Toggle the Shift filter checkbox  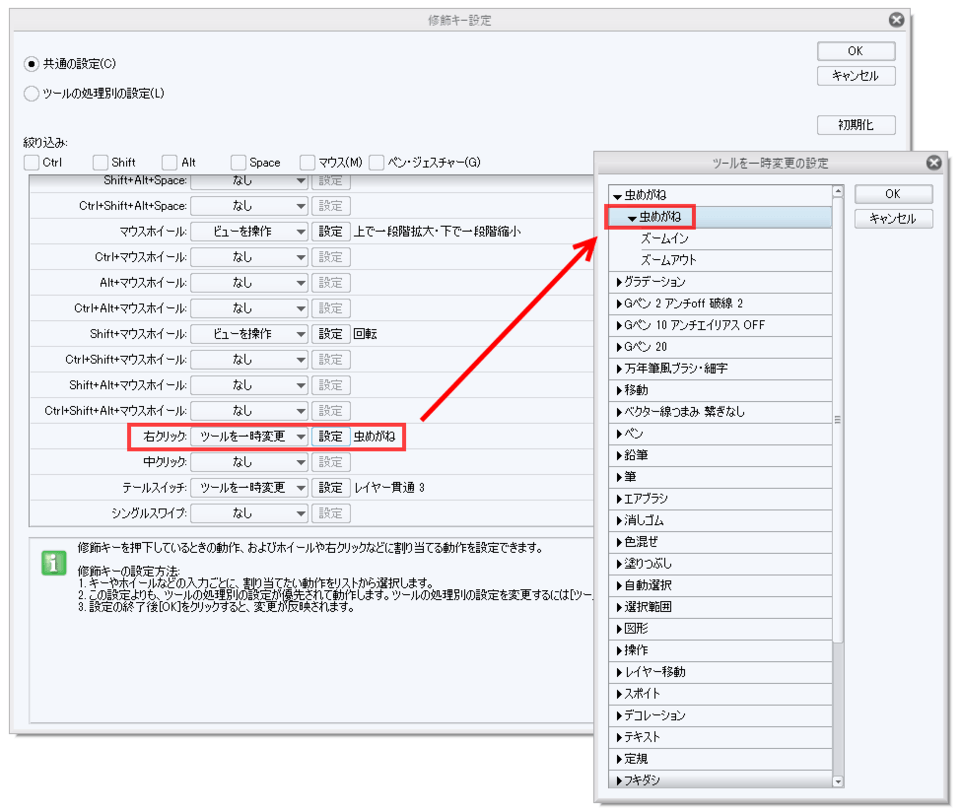[x=100, y=162]
